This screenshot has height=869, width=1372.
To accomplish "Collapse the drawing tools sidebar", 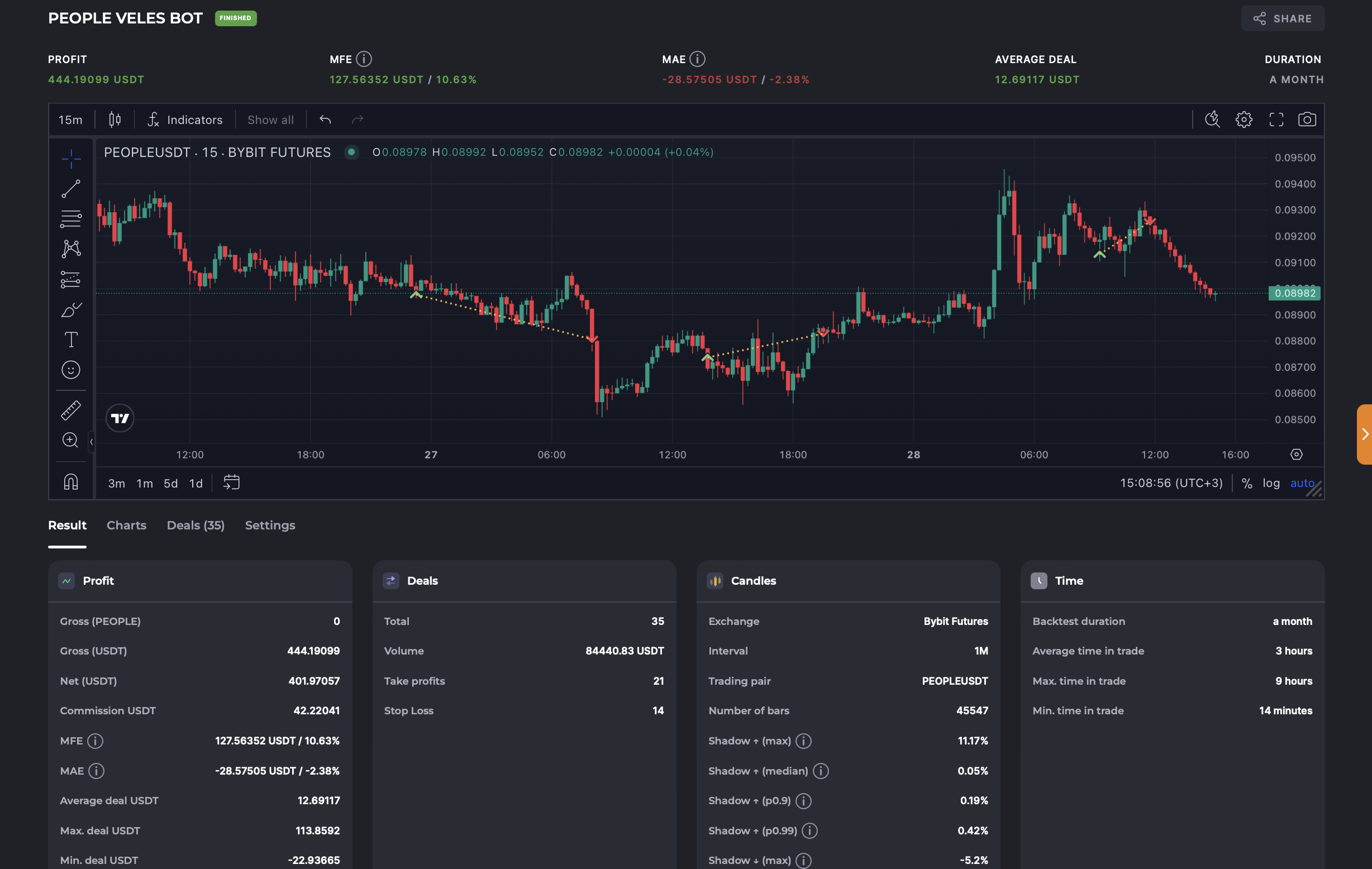I will [x=91, y=441].
